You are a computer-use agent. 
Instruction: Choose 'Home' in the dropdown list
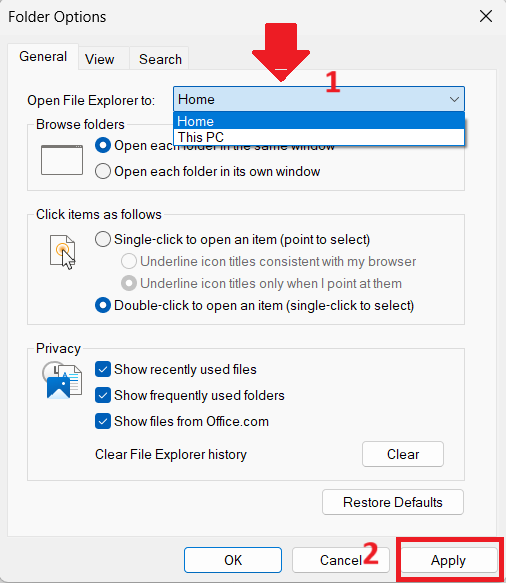pos(319,121)
